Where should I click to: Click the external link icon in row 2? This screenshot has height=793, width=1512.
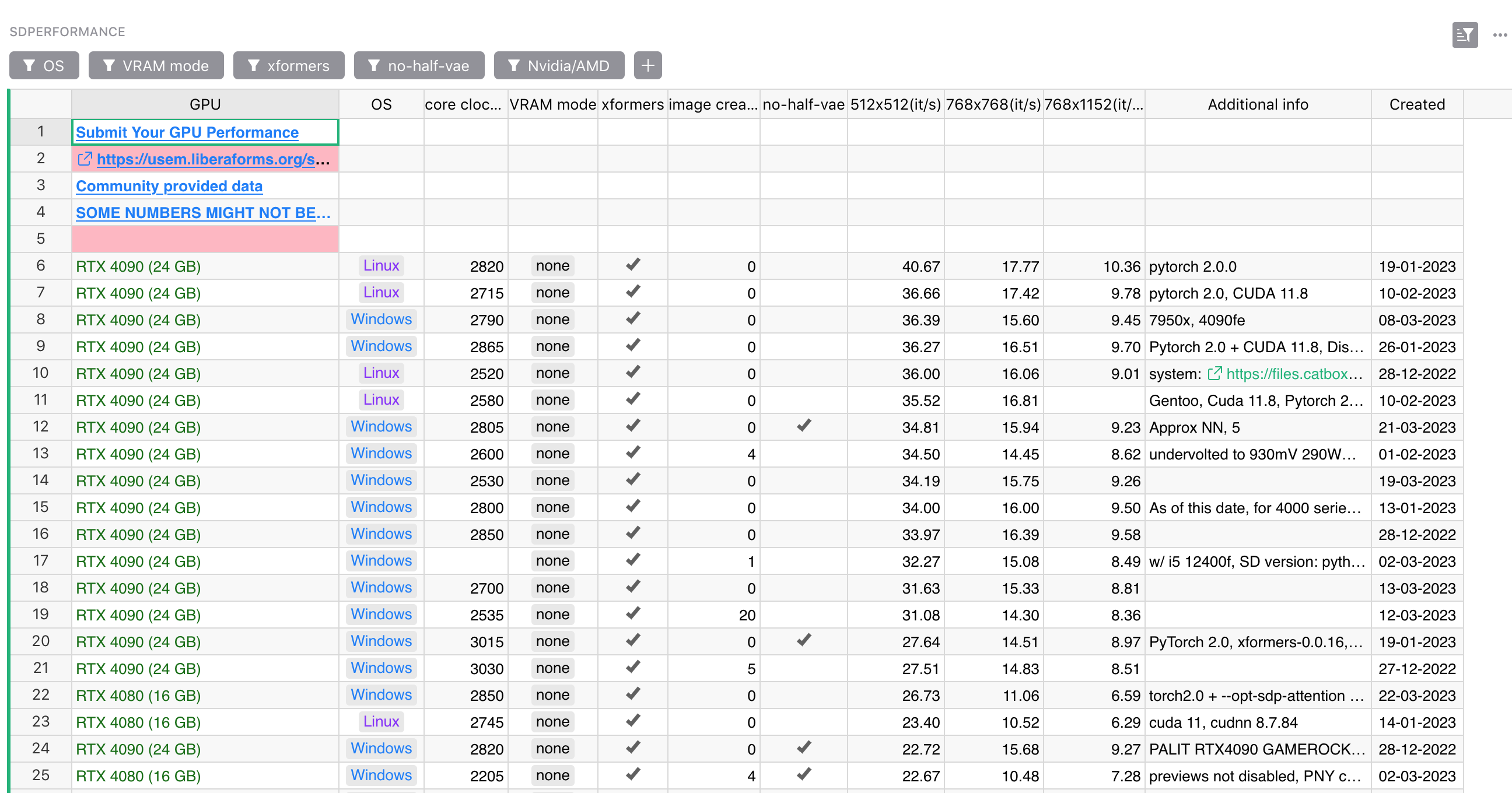pos(85,159)
